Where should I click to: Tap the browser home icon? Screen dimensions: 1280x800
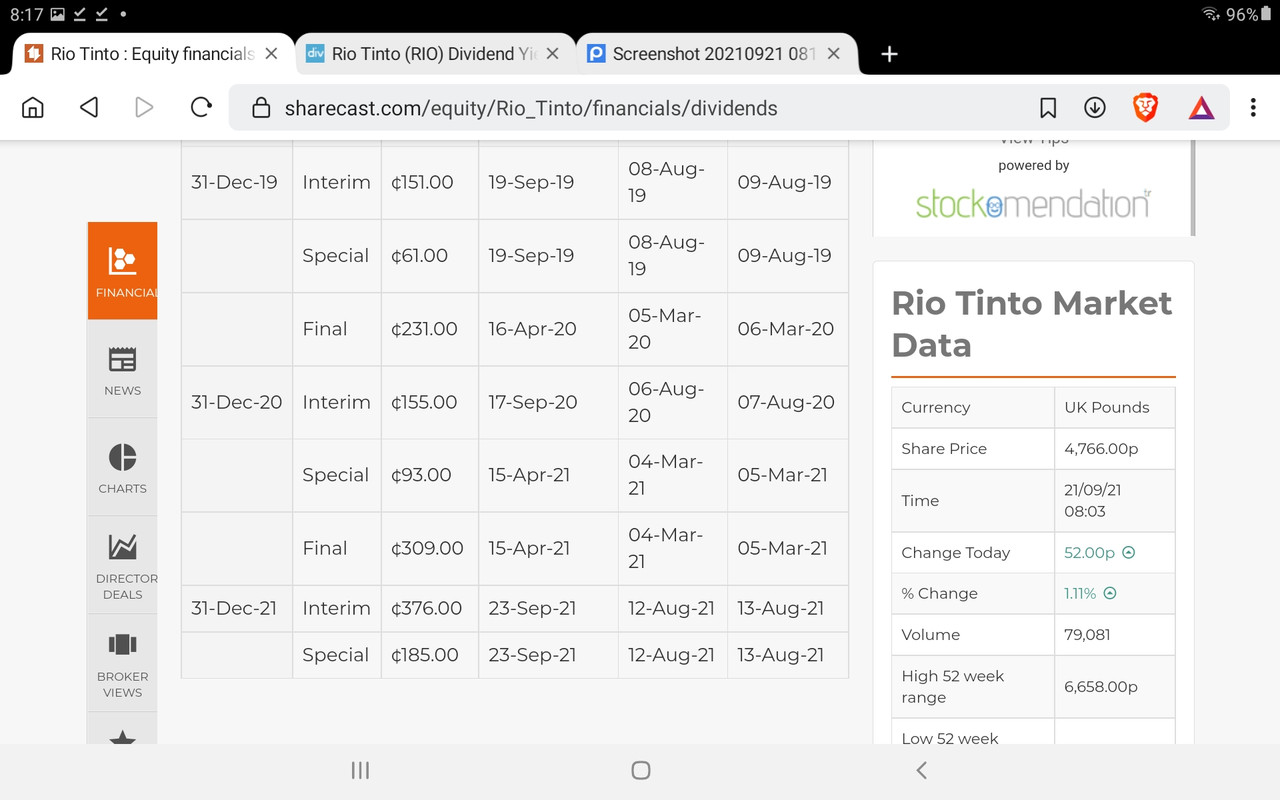(x=33, y=108)
